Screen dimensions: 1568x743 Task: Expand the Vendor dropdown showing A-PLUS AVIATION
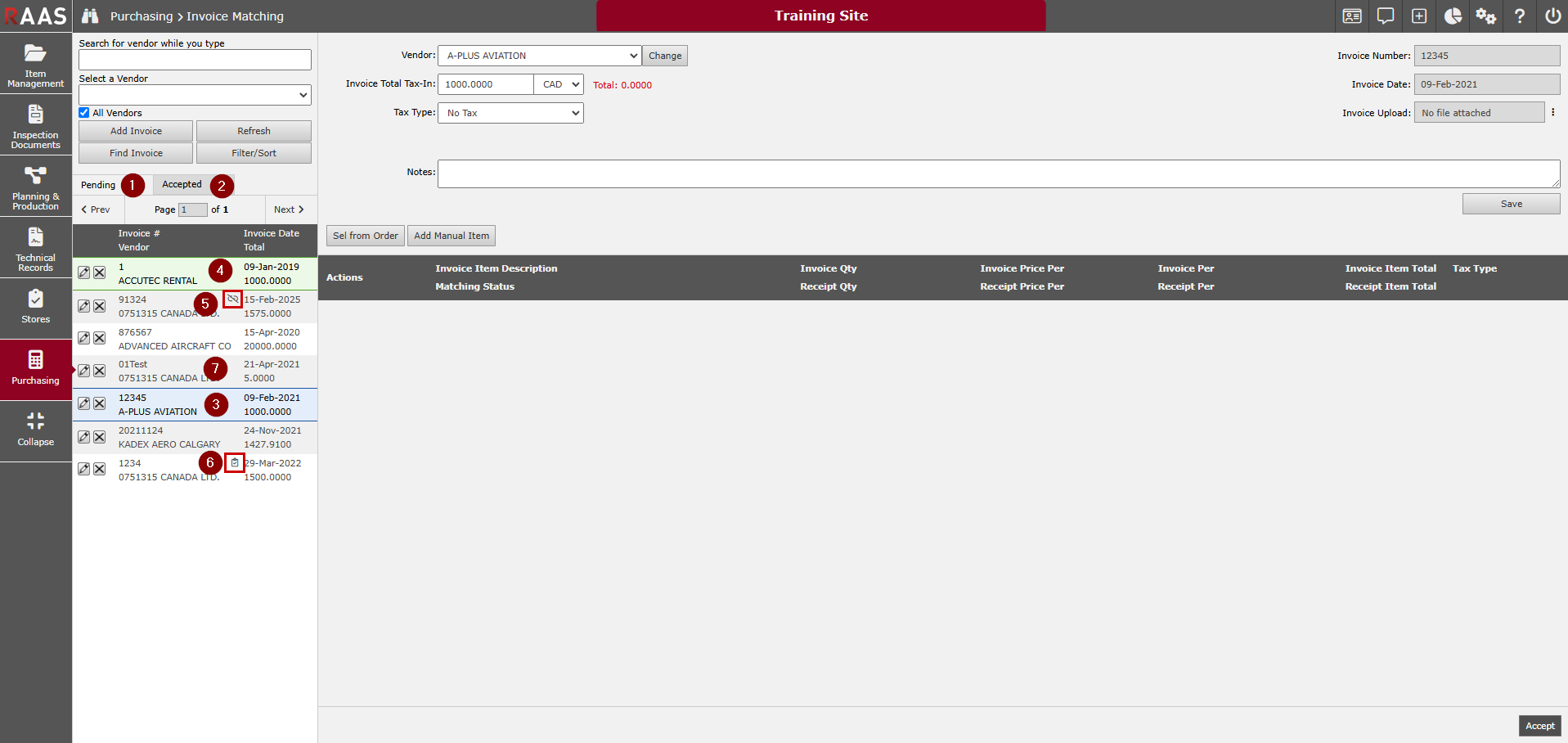click(540, 56)
